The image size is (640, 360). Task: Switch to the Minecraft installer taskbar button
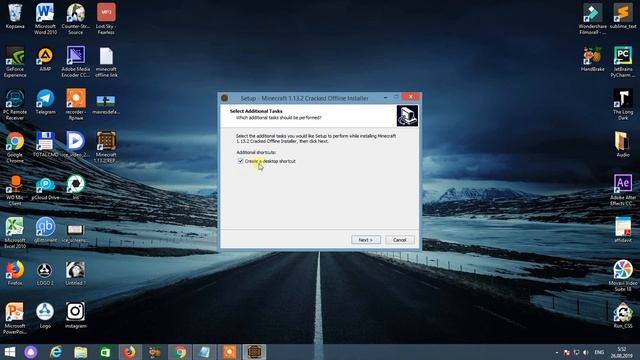[x=254, y=352]
